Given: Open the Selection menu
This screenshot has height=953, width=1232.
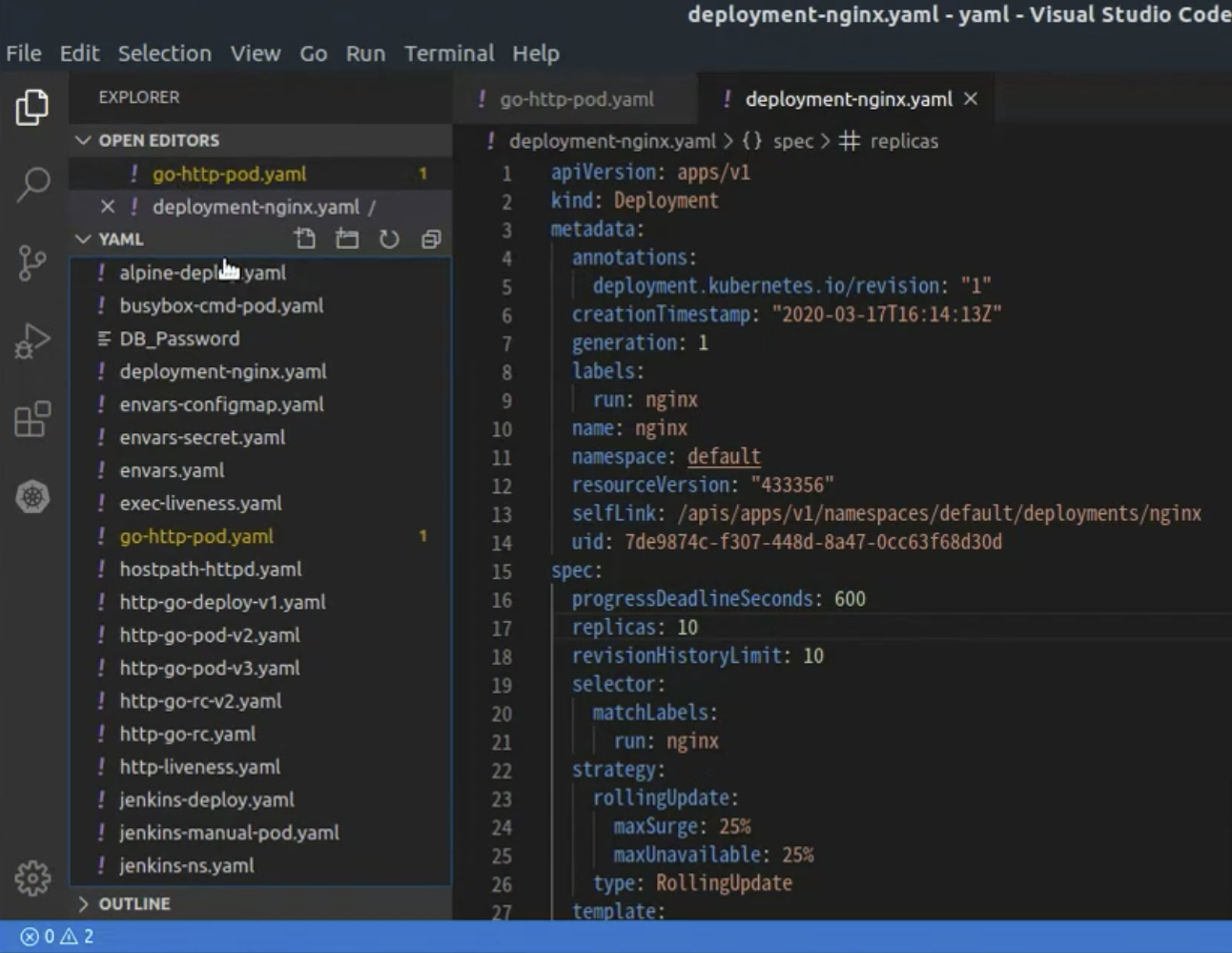Looking at the screenshot, I should pyautogui.click(x=164, y=53).
